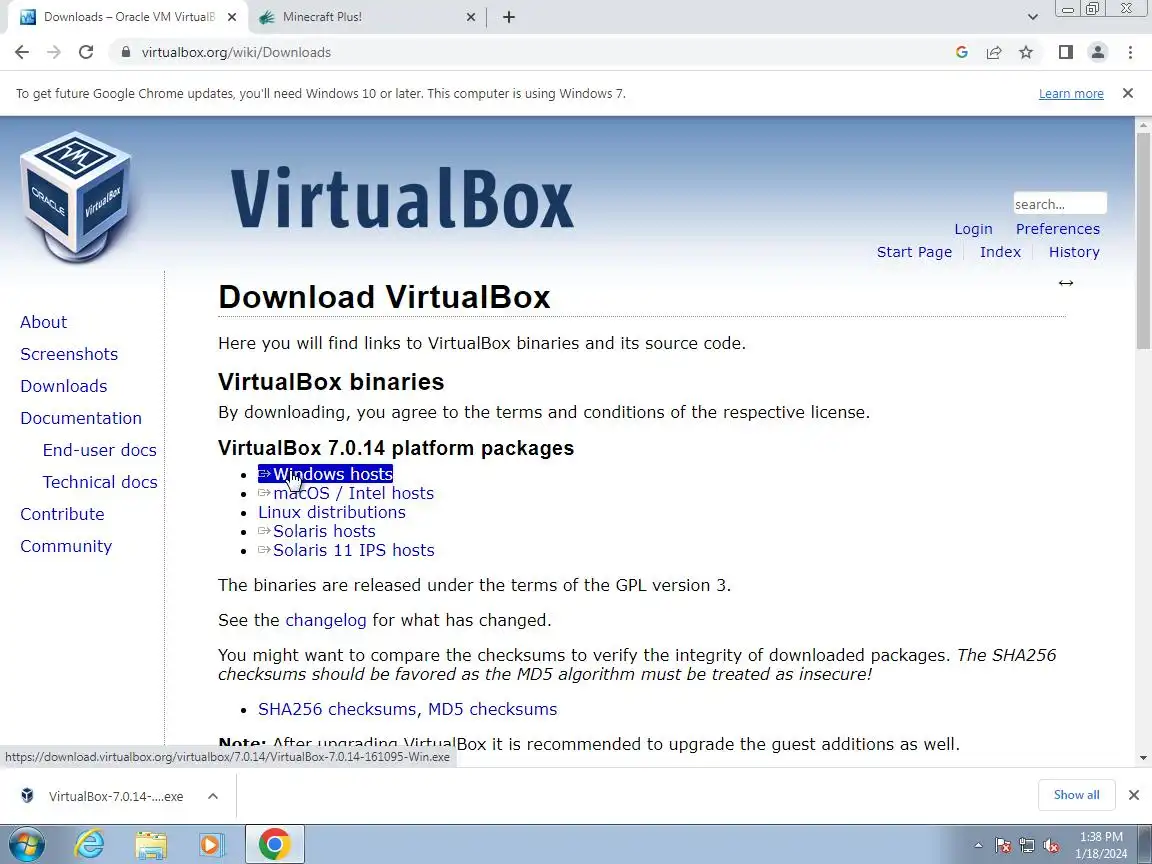Open the Linux distributions link

point(331,513)
